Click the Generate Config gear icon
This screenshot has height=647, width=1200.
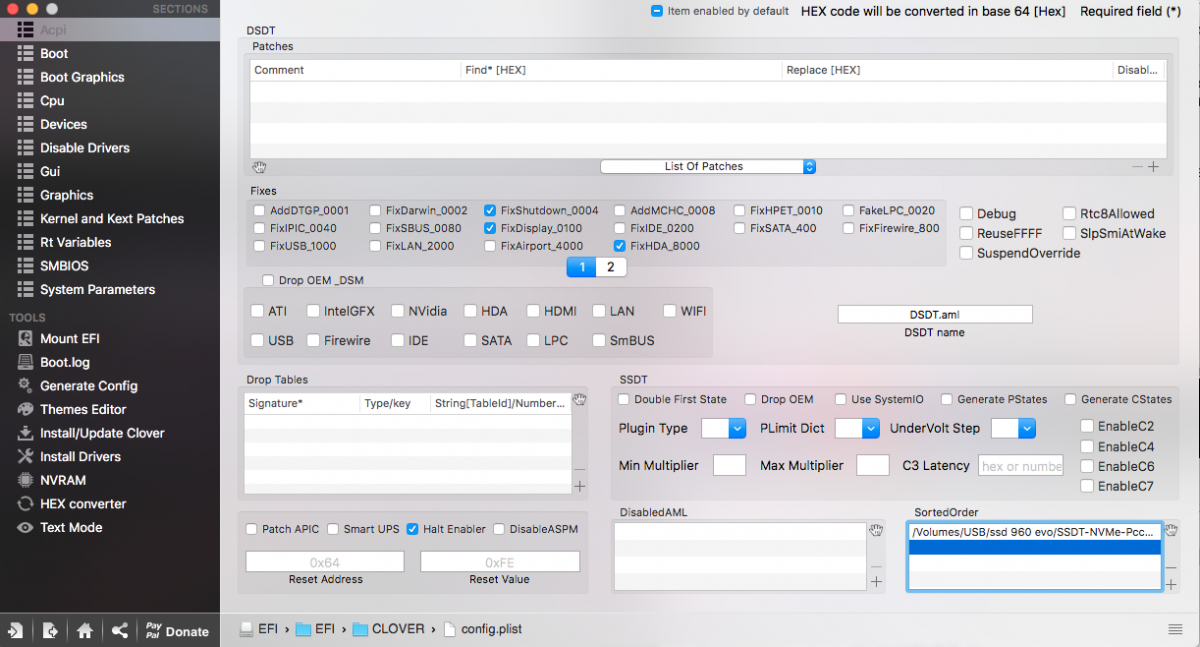click(25, 386)
